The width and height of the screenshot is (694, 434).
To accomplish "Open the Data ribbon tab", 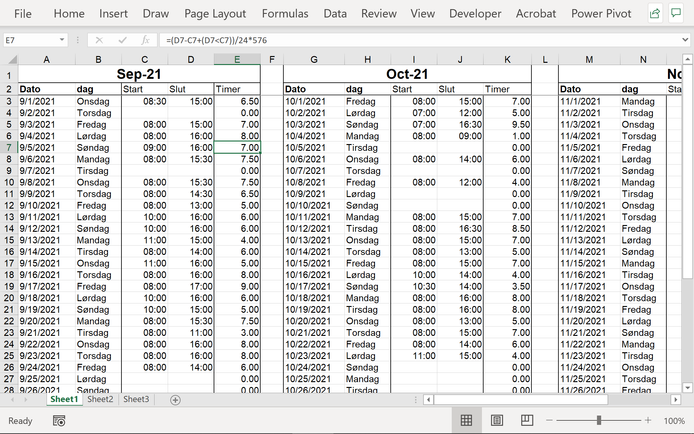I will coord(335,14).
